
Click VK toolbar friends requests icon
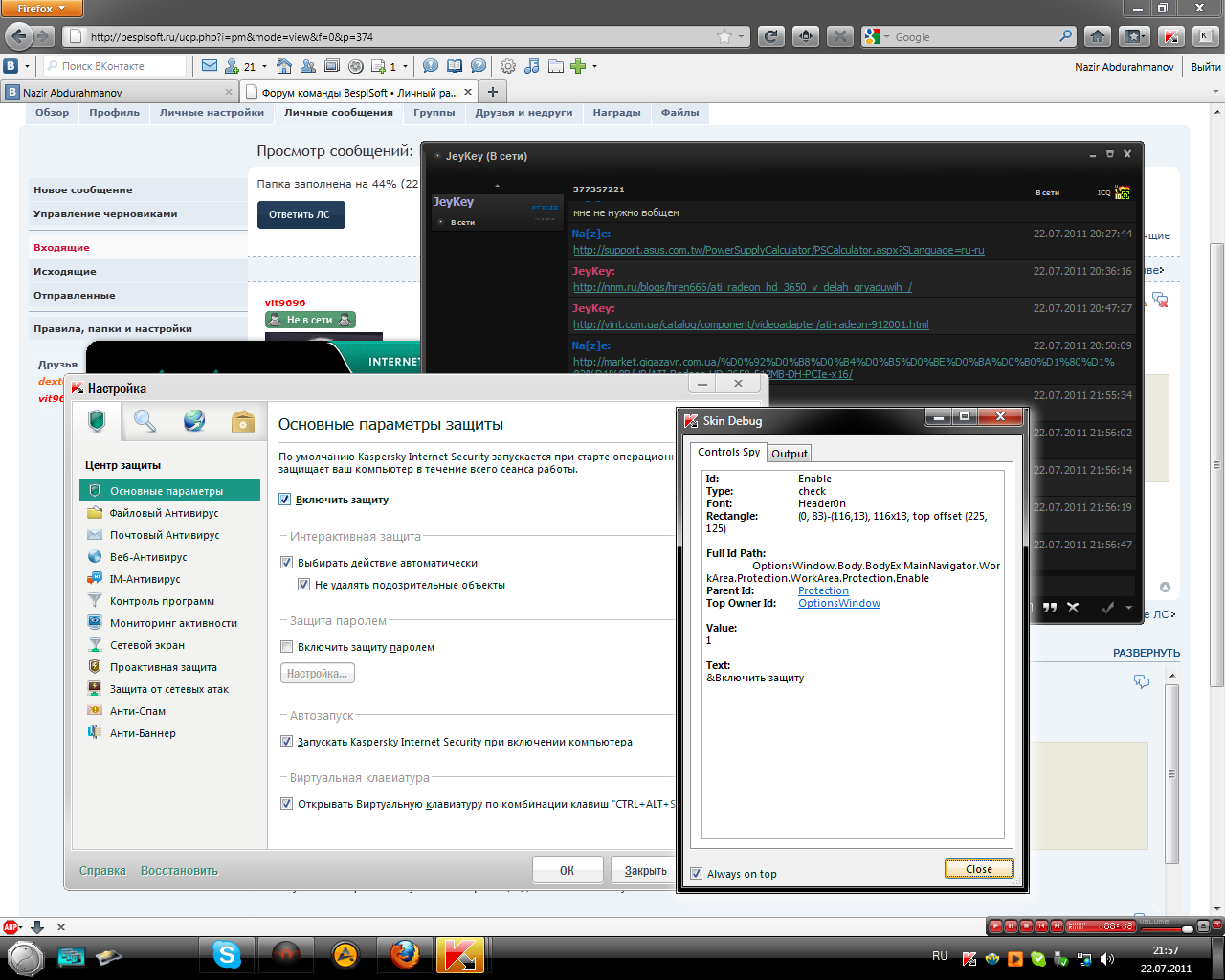(x=232, y=66)
